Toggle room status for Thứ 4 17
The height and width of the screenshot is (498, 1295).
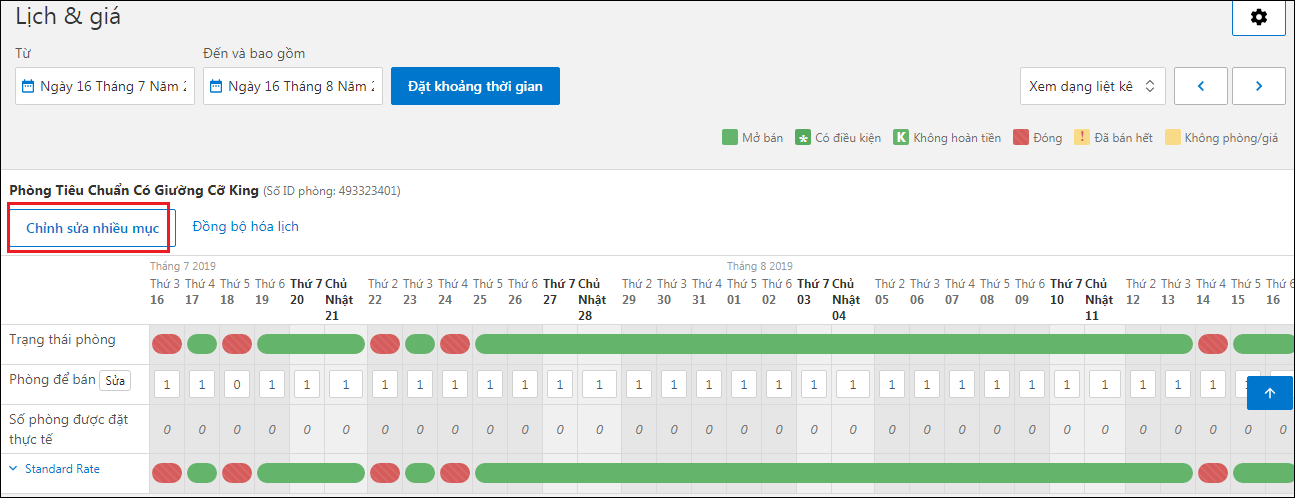tap(202, 344)
